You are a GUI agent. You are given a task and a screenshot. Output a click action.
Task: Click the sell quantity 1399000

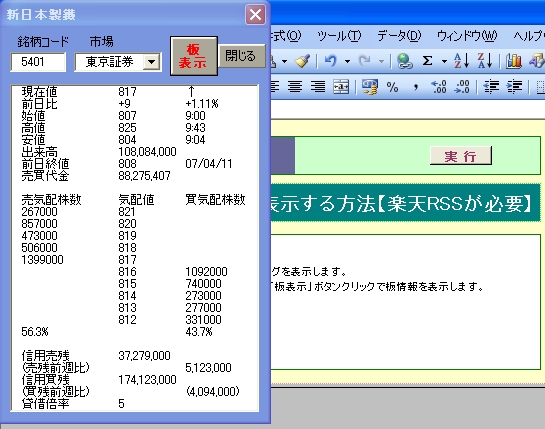click(x=42, y=260)
